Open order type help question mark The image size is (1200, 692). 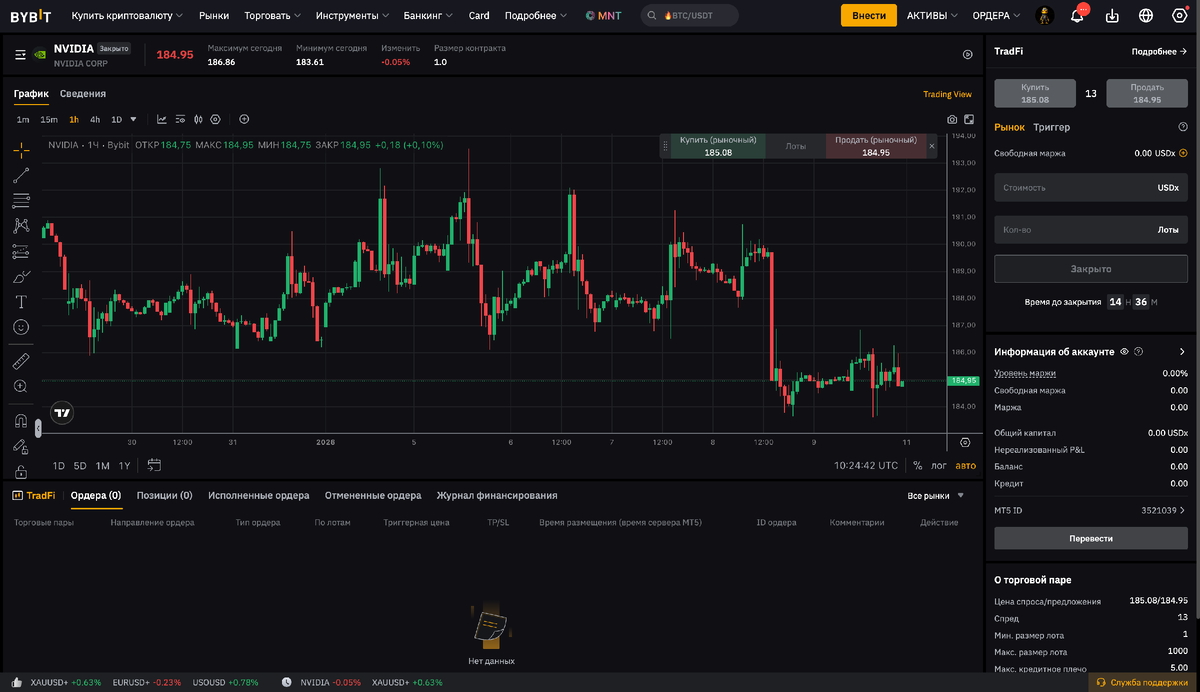tap(1183, 127)
